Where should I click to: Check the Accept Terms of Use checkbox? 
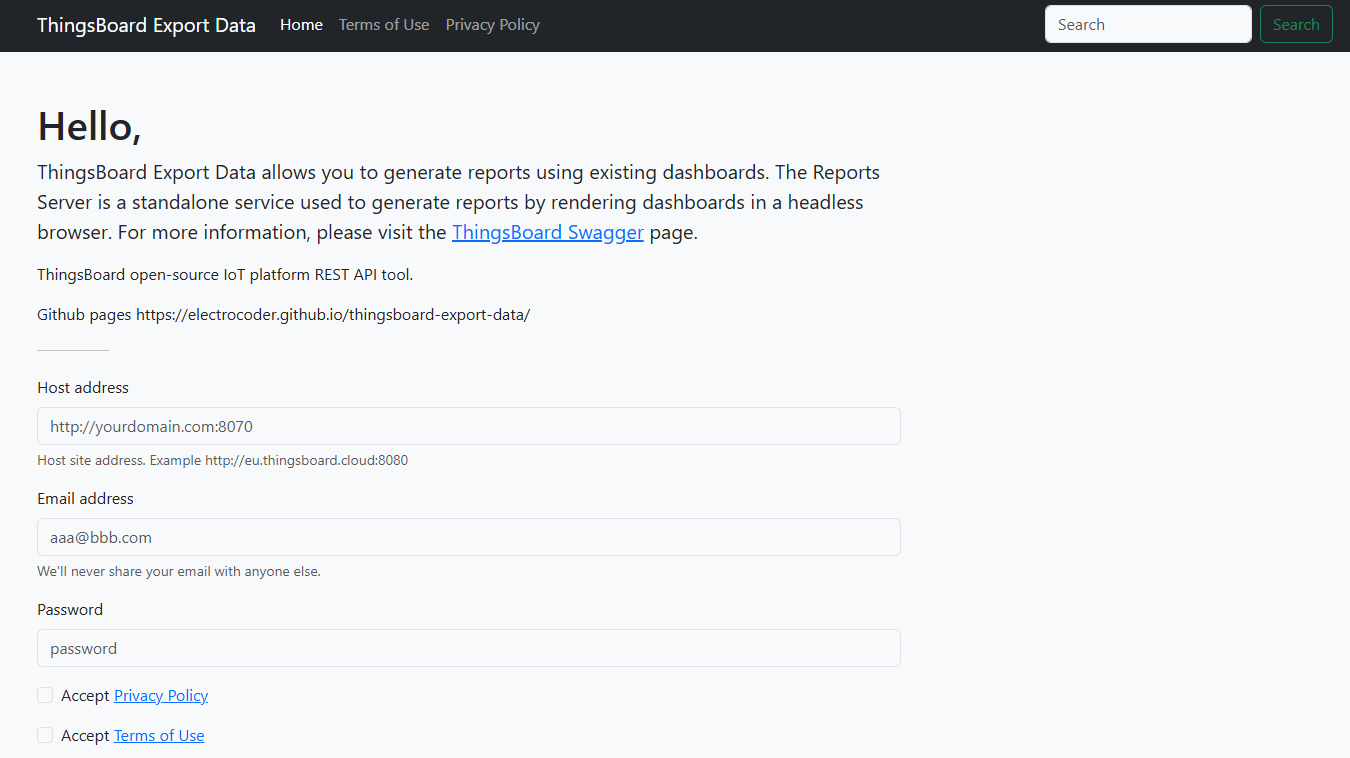[x=45, y=734]
